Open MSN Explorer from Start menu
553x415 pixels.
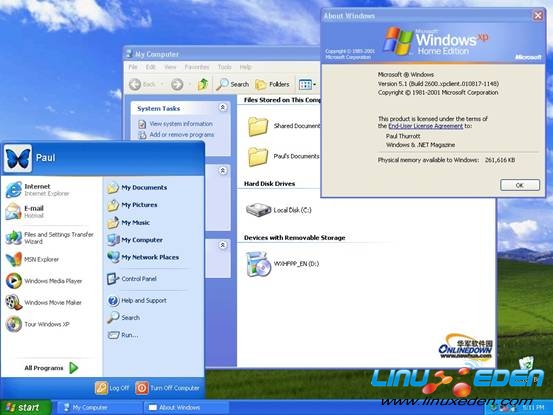32,259
